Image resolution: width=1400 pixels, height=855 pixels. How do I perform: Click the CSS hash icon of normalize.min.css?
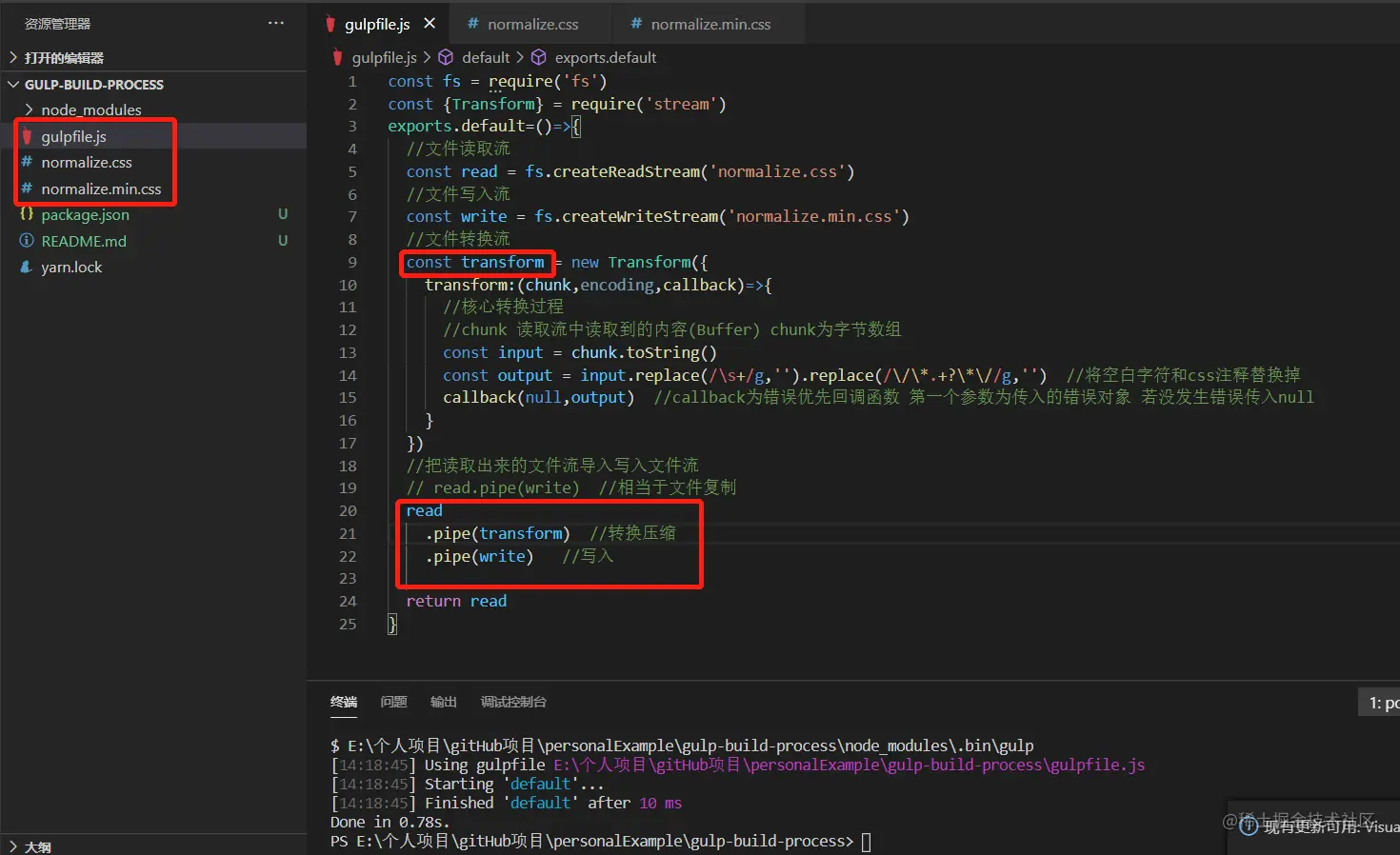27,189
